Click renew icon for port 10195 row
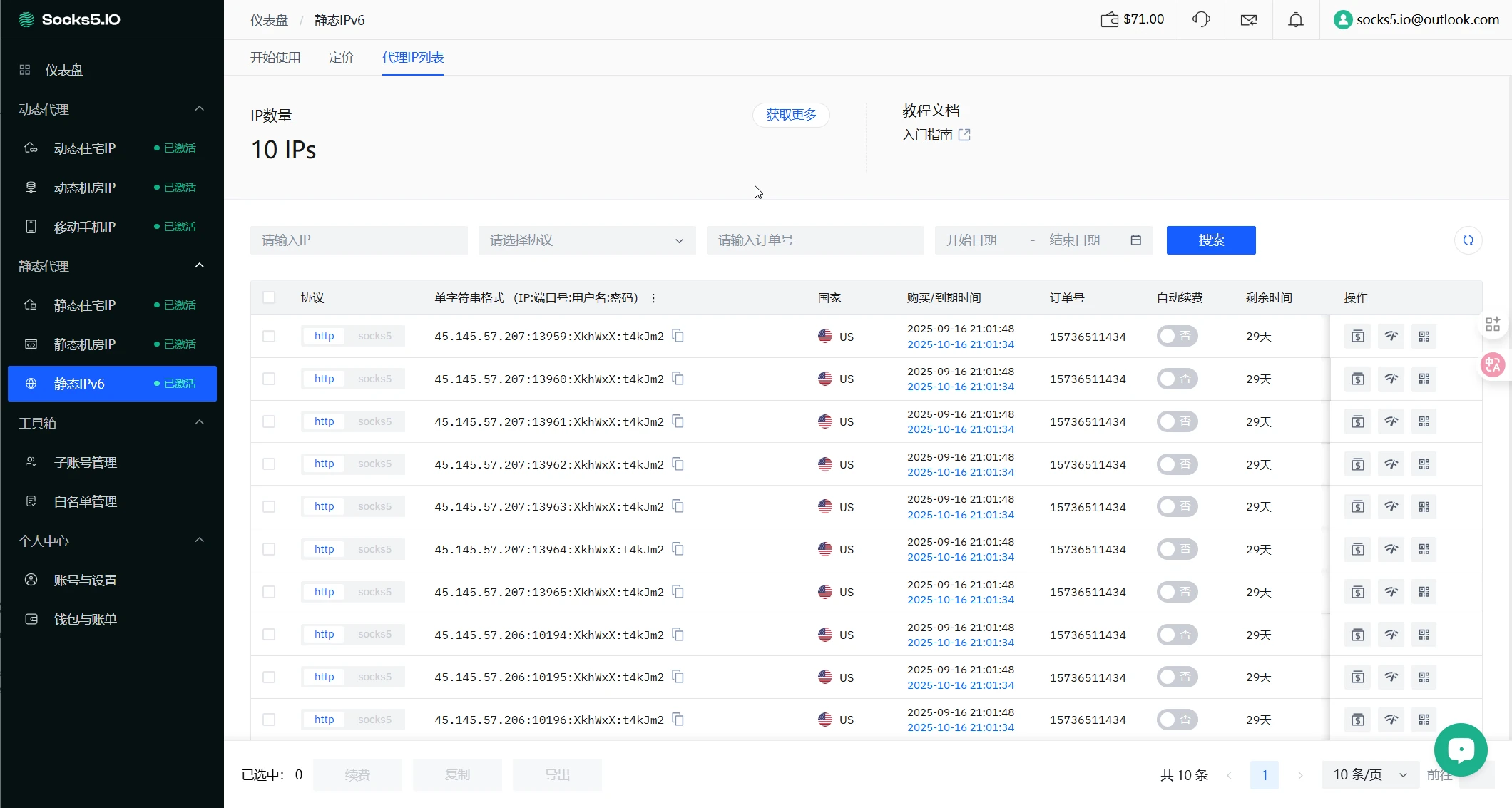Viewport: 1512px width, 808px height. point(1358,677)
